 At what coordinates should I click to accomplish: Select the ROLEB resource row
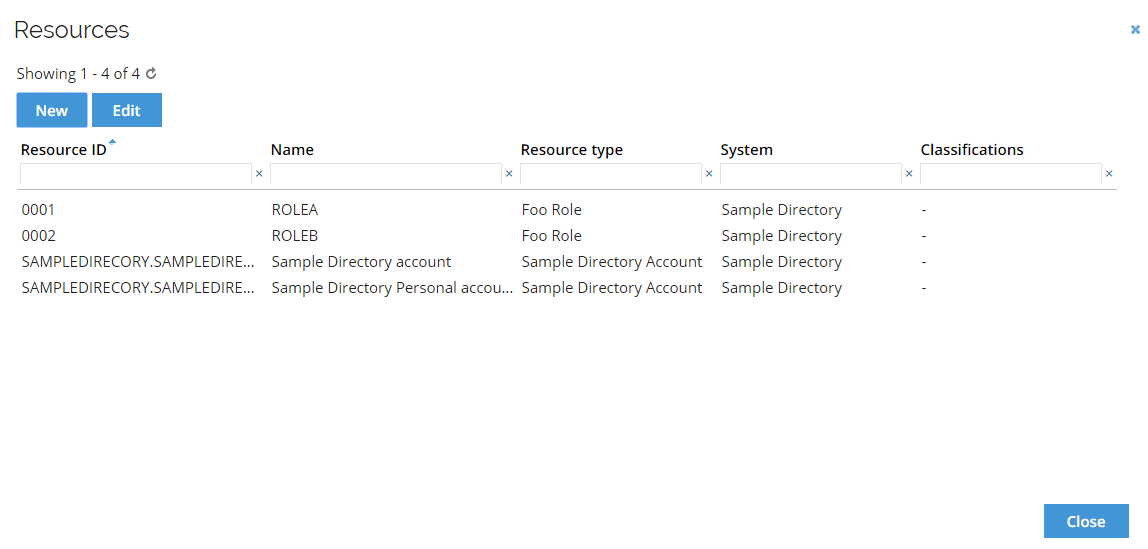(x=568, y=236)
